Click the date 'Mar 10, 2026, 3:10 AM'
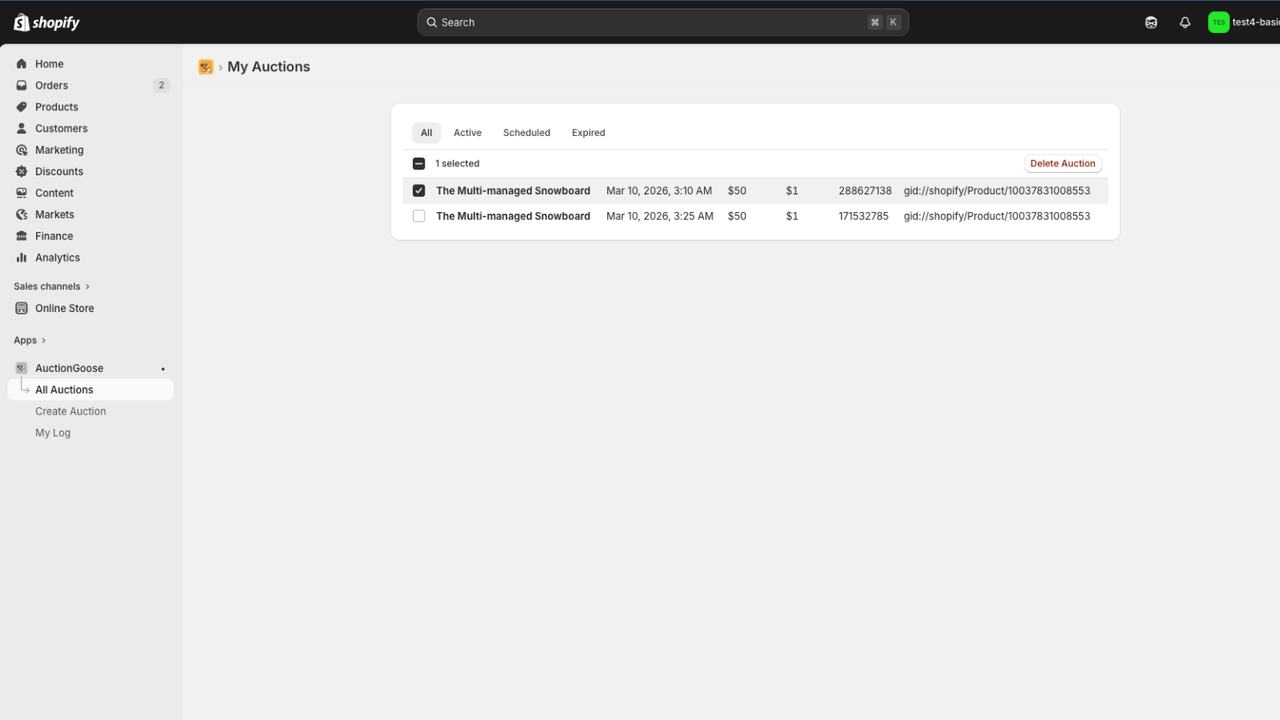Screen dimensions: 1280x720 tap(659, 191)
